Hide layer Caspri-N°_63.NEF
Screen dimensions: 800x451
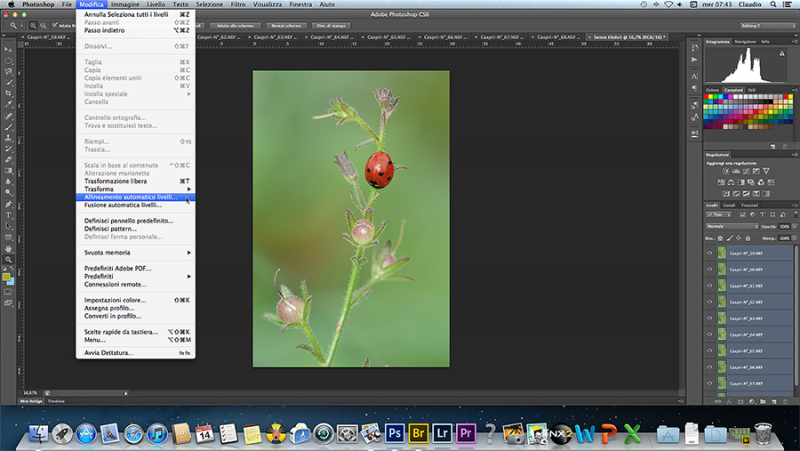(709, 318)
